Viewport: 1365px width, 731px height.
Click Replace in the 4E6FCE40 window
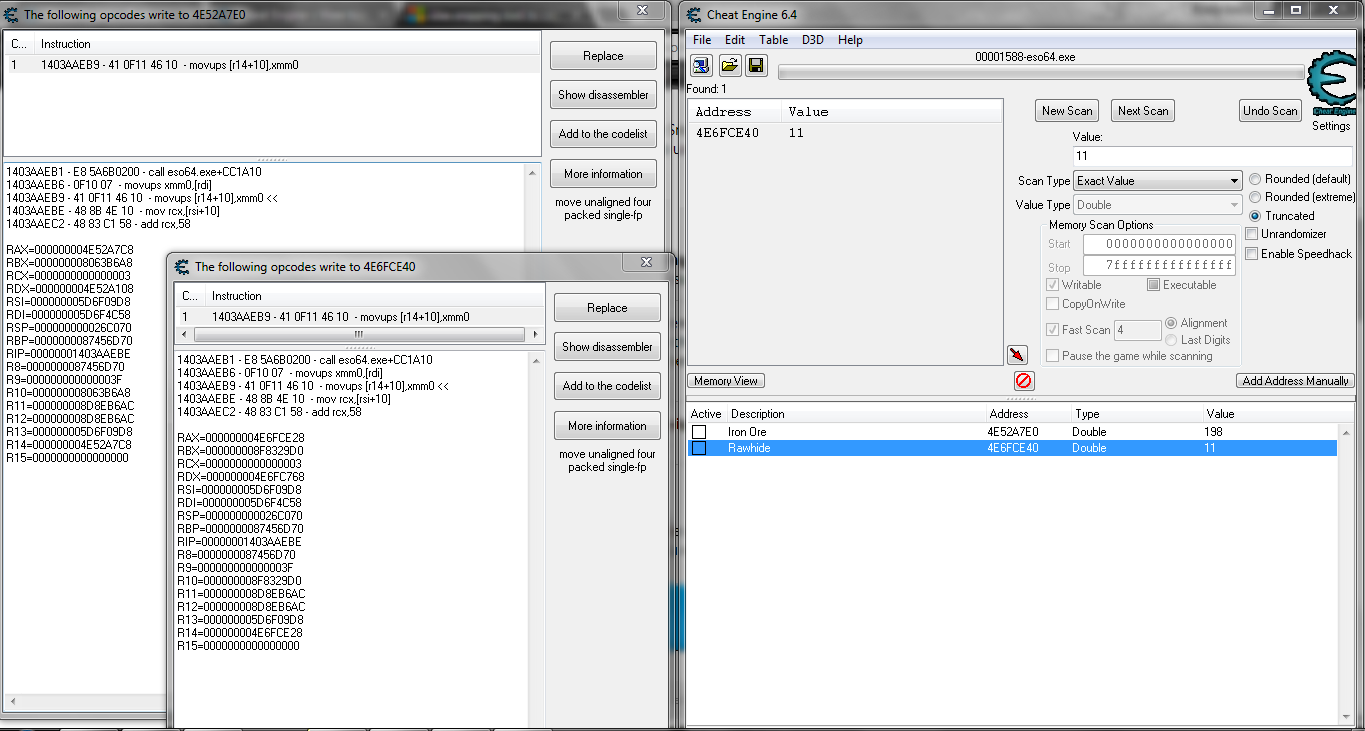[607, 308]
